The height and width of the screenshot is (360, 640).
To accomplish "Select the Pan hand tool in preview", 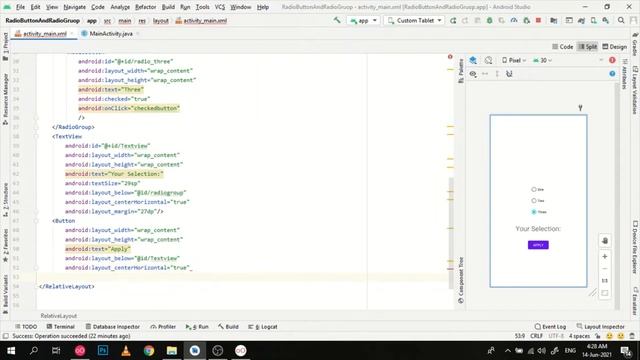I will click(605, 241).
